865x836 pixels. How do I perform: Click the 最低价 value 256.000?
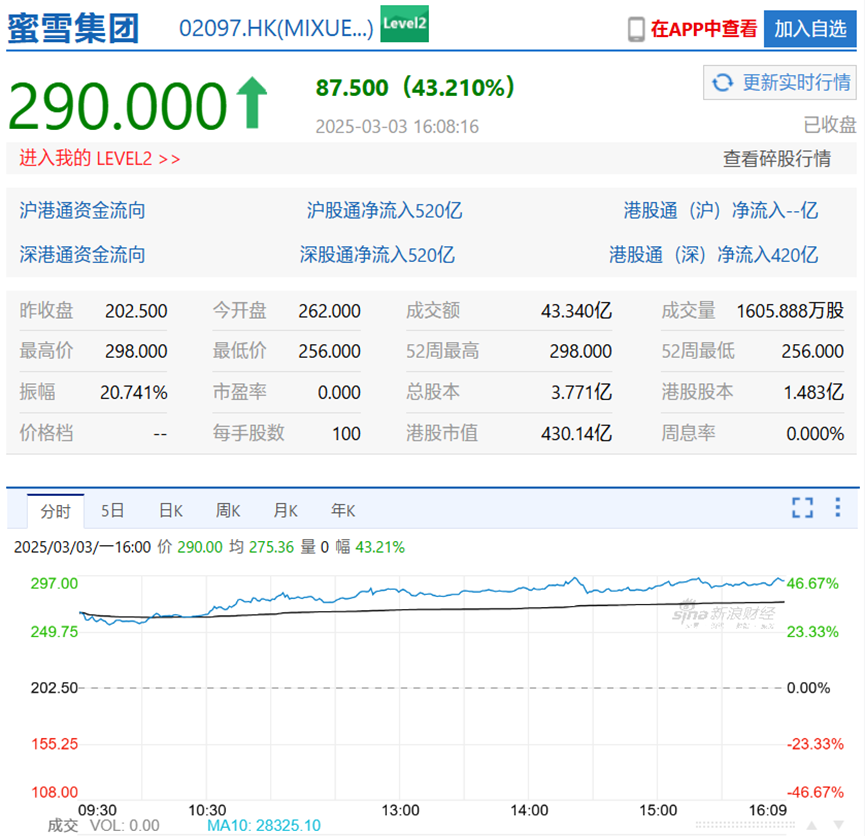329,352
